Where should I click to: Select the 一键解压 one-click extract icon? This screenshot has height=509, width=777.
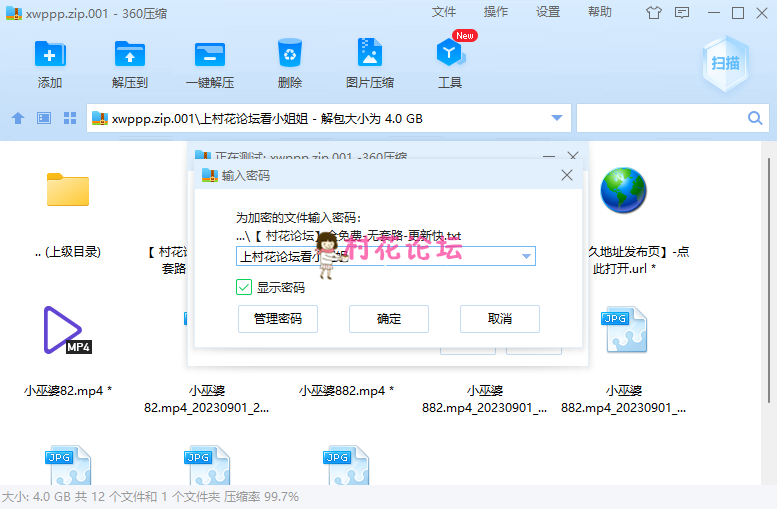(x=210, y=54)
